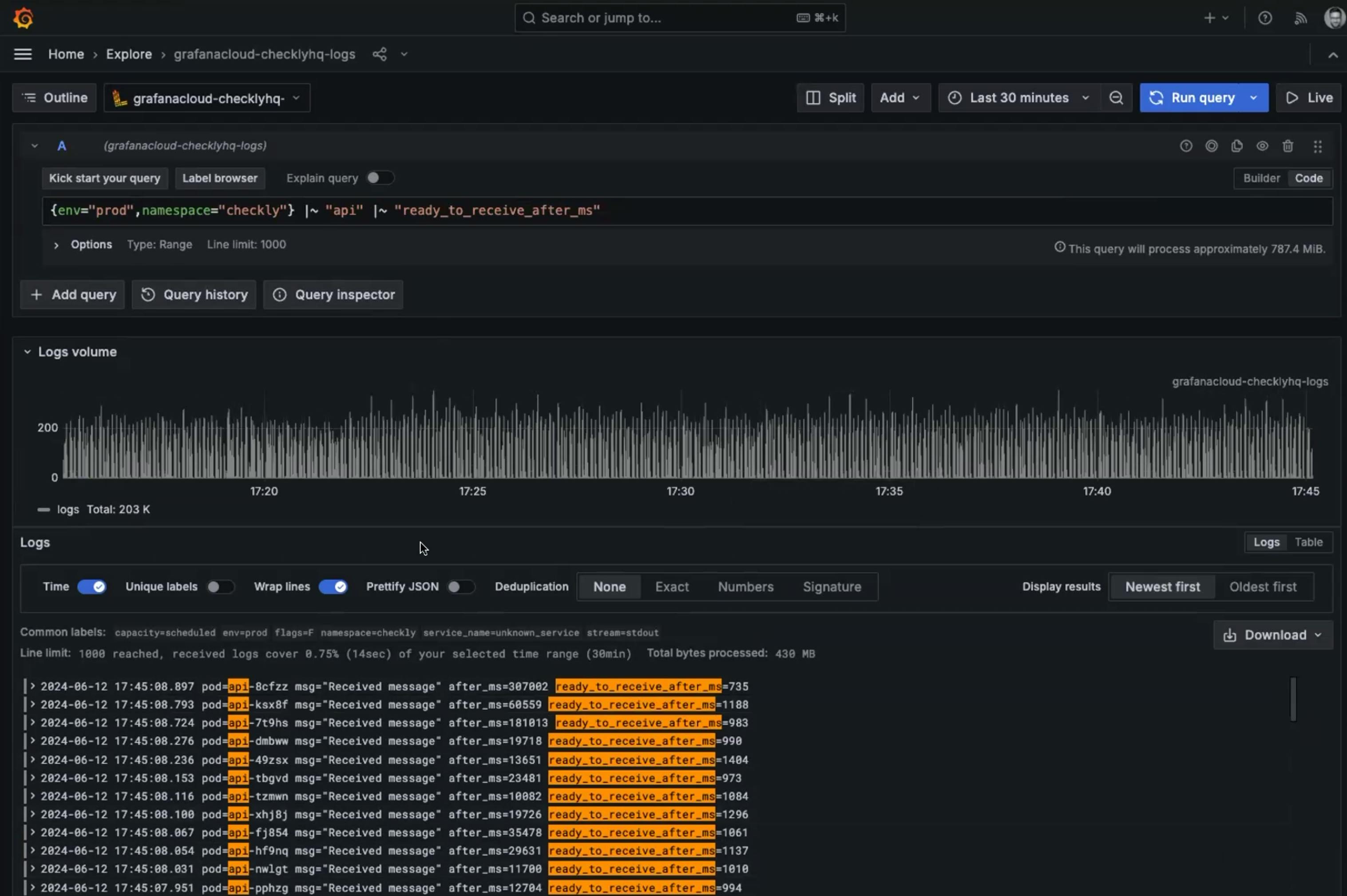
Task: Expand the query Options section
Action: (x=91, y=245)
